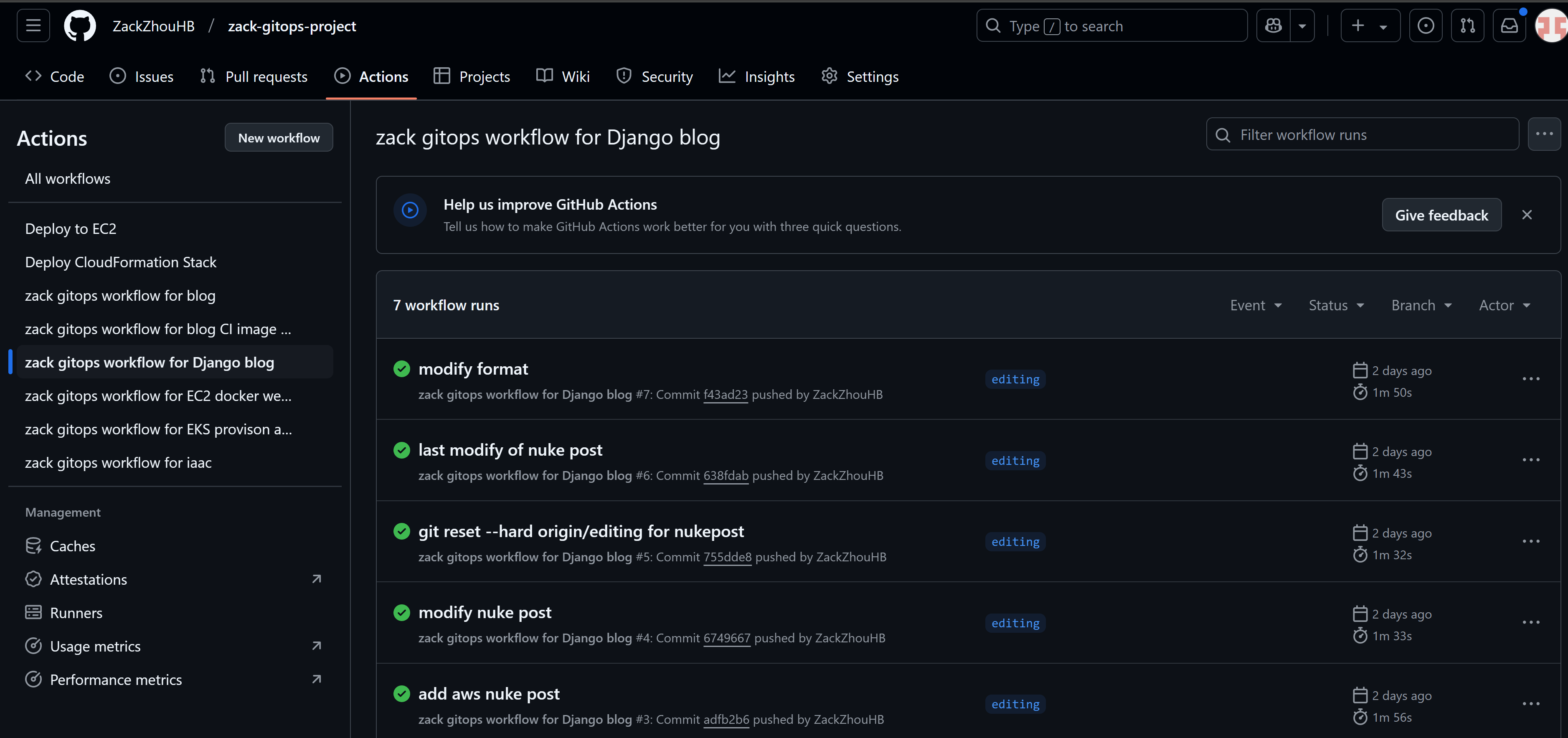Open the notifications inbox icon
The image size is (1568, 738).
click(1509, 25)
